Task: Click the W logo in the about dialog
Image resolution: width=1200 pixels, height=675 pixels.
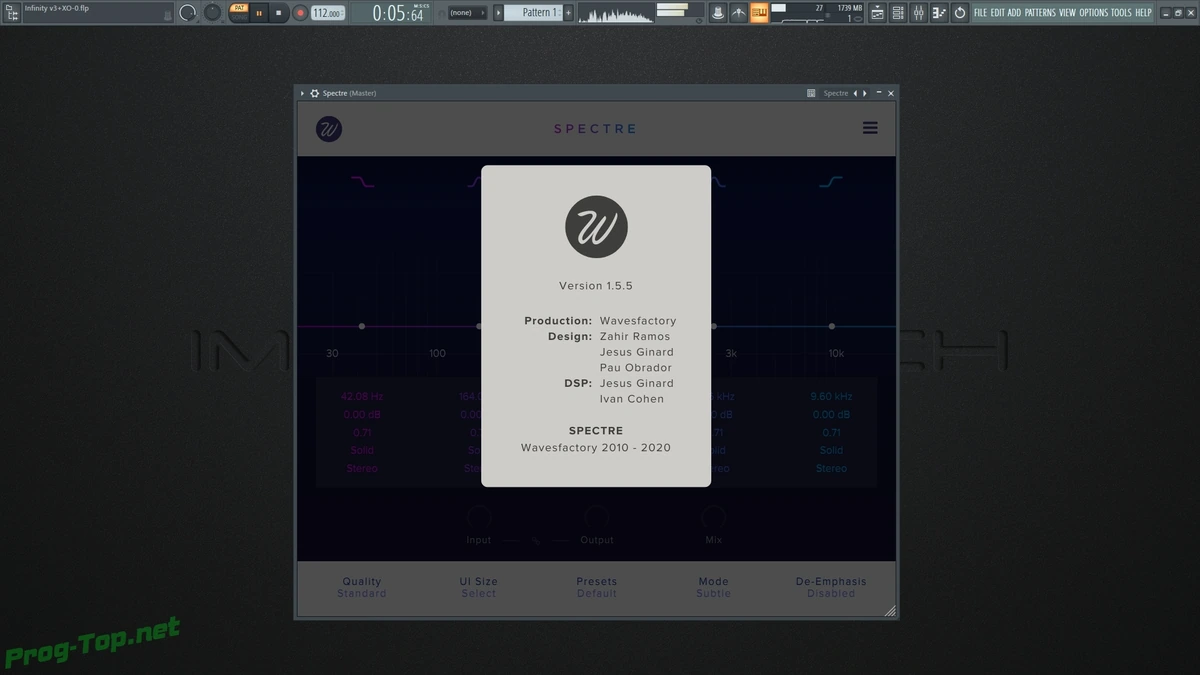Action: [x=596, y=227]
